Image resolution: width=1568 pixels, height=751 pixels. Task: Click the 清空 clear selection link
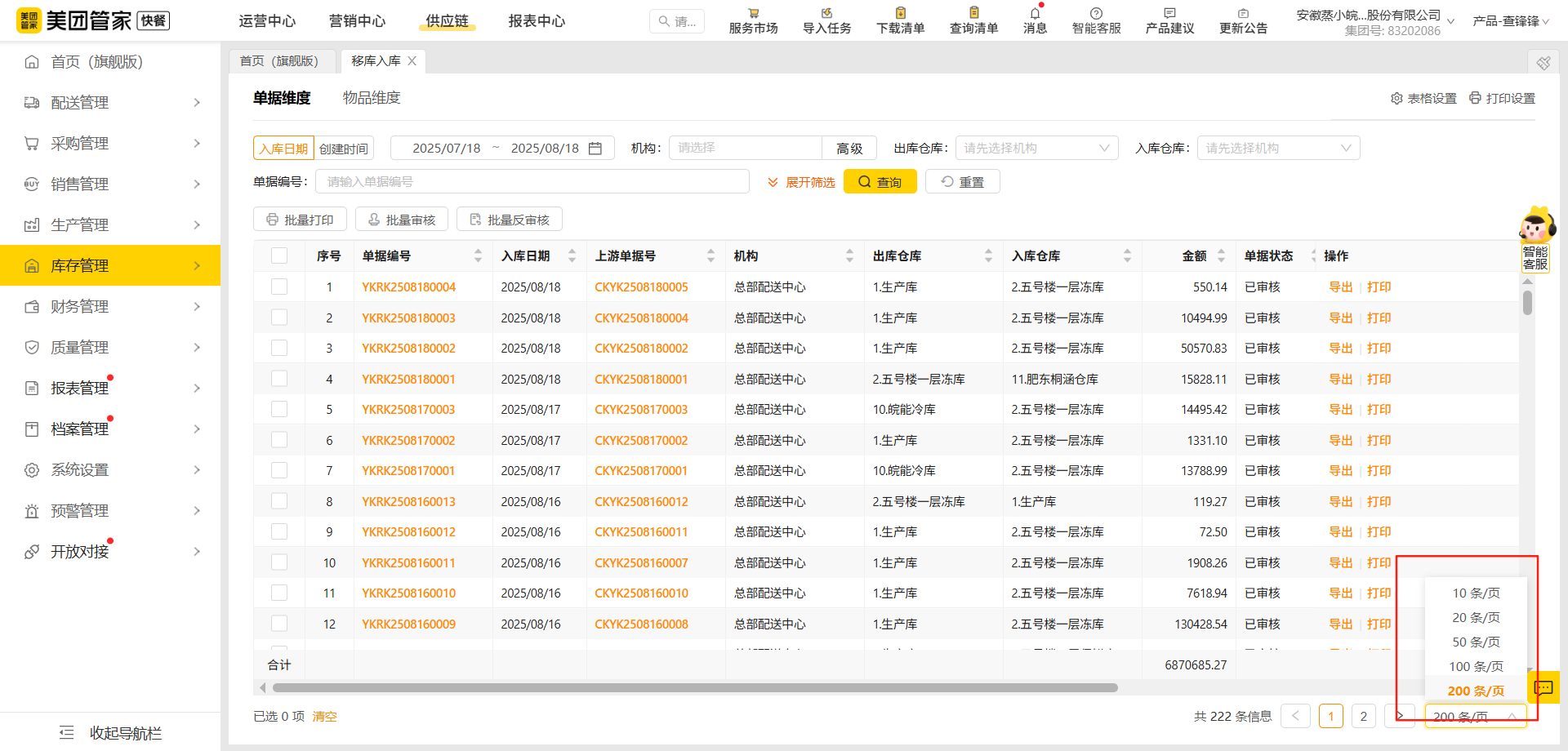coord(323,716)
